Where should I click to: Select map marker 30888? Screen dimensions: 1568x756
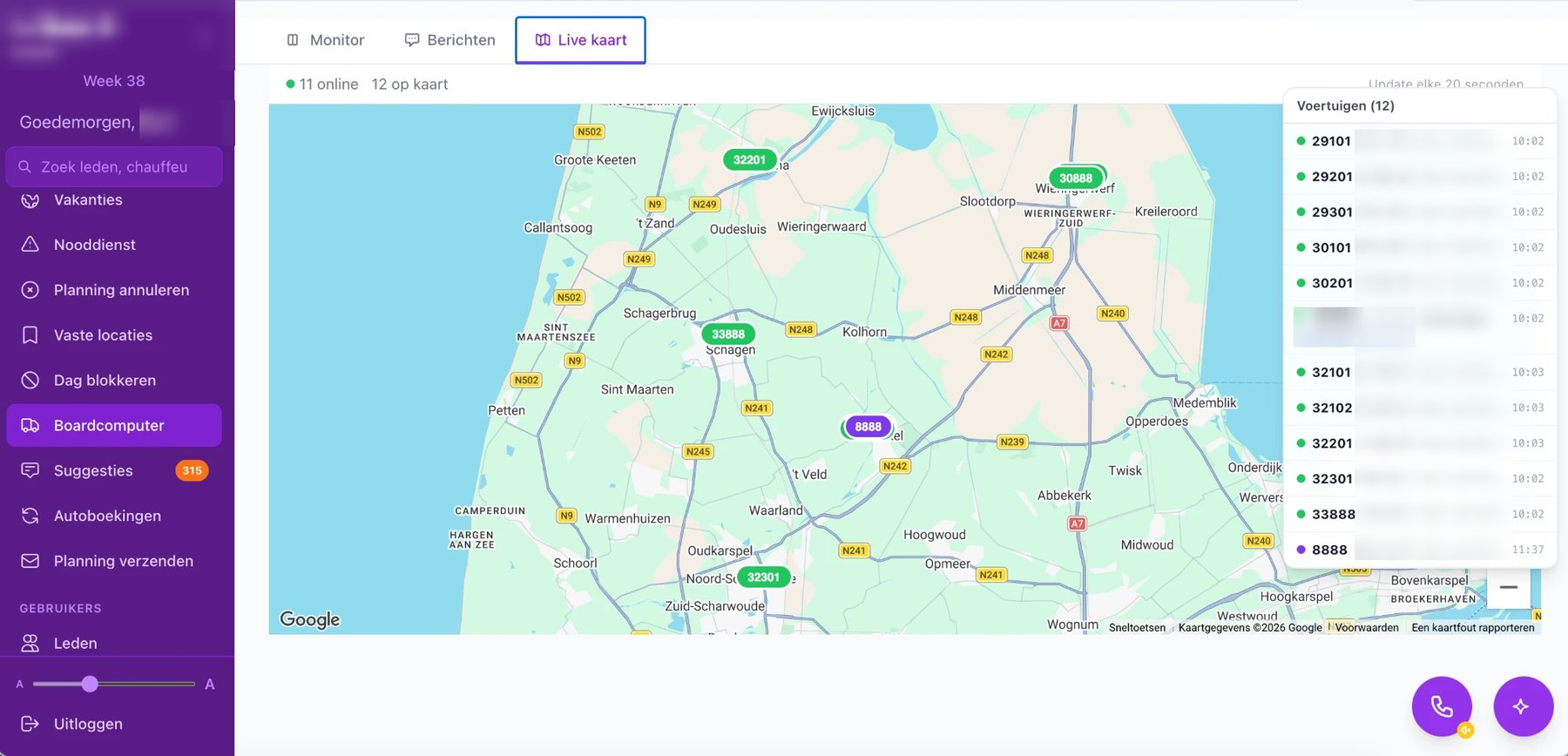[x=1076, y=178]
